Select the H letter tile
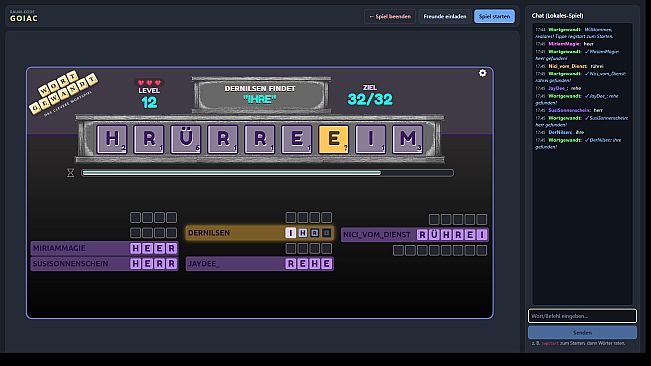 [x=112, y=139]
